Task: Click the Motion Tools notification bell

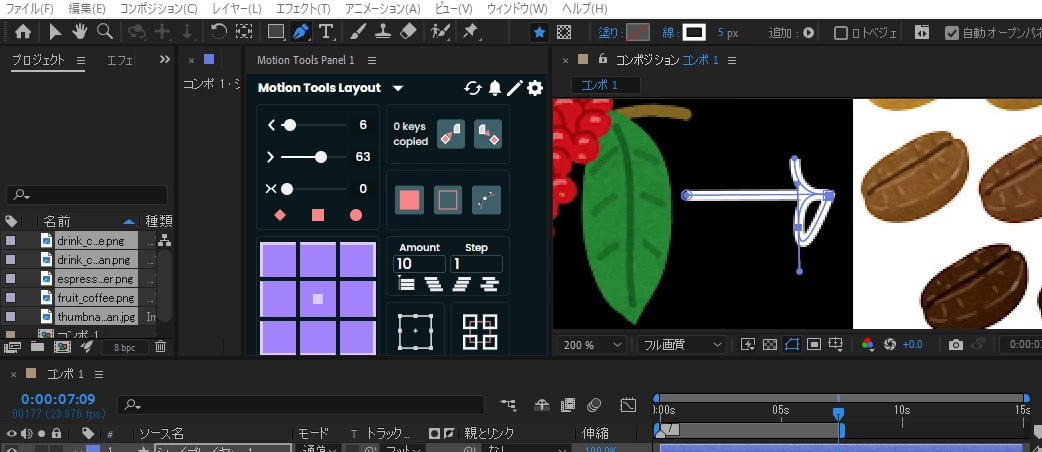Action: pyautogui.click(x=494, y=88)
